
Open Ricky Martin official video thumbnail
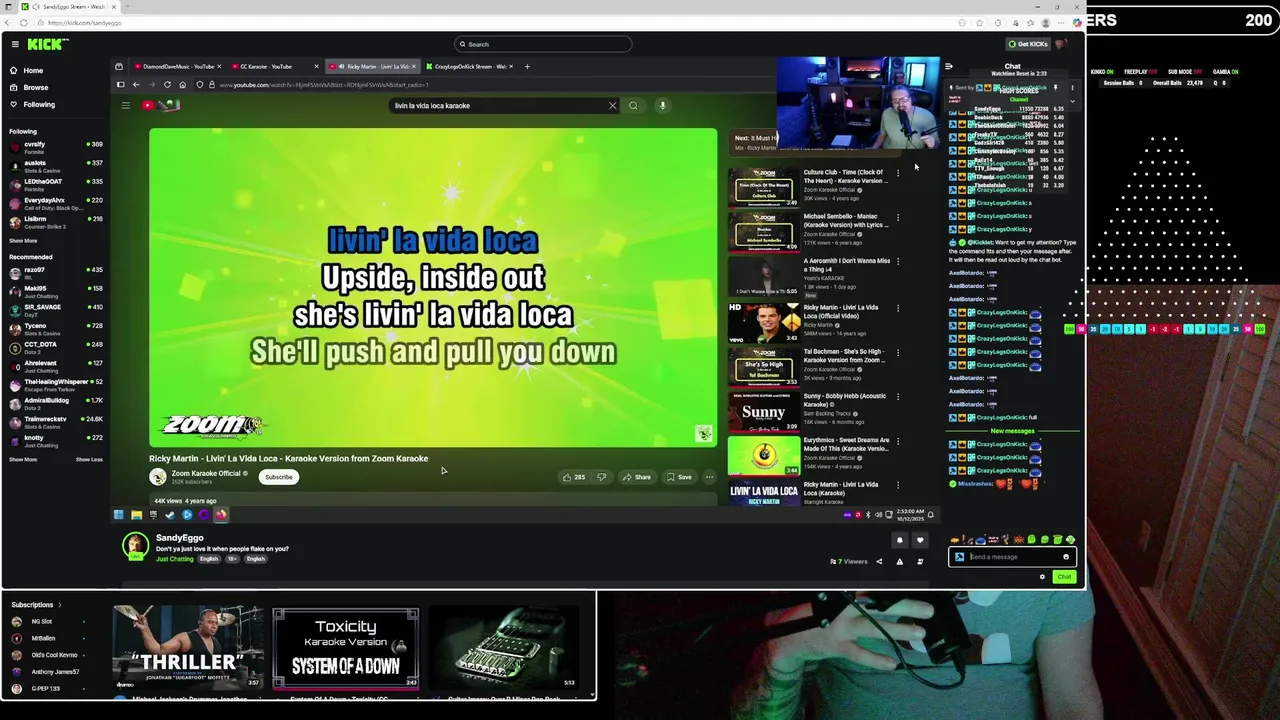tap(763, 323)
